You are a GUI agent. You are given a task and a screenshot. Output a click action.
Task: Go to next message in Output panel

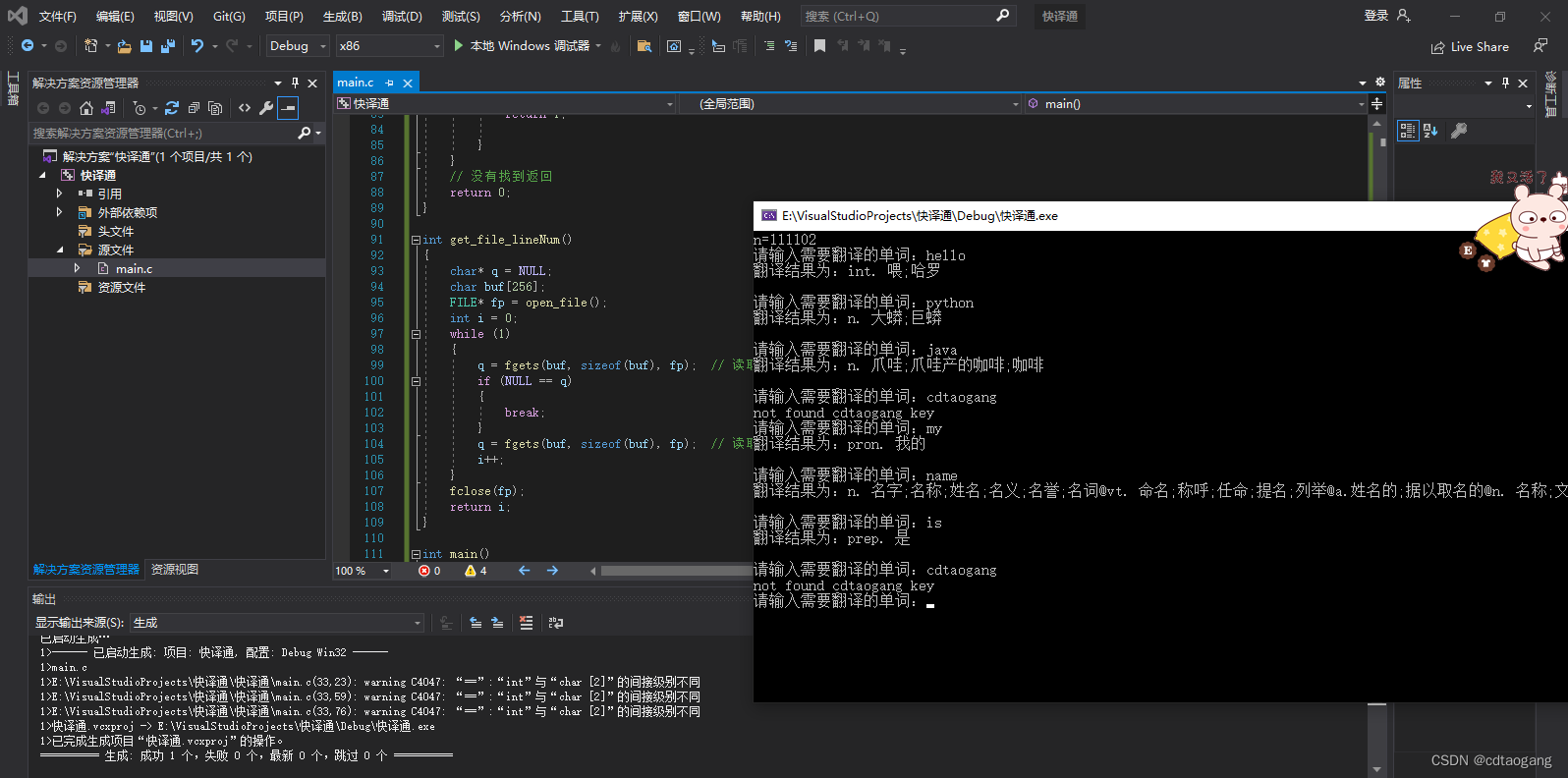tap(497, 623)
